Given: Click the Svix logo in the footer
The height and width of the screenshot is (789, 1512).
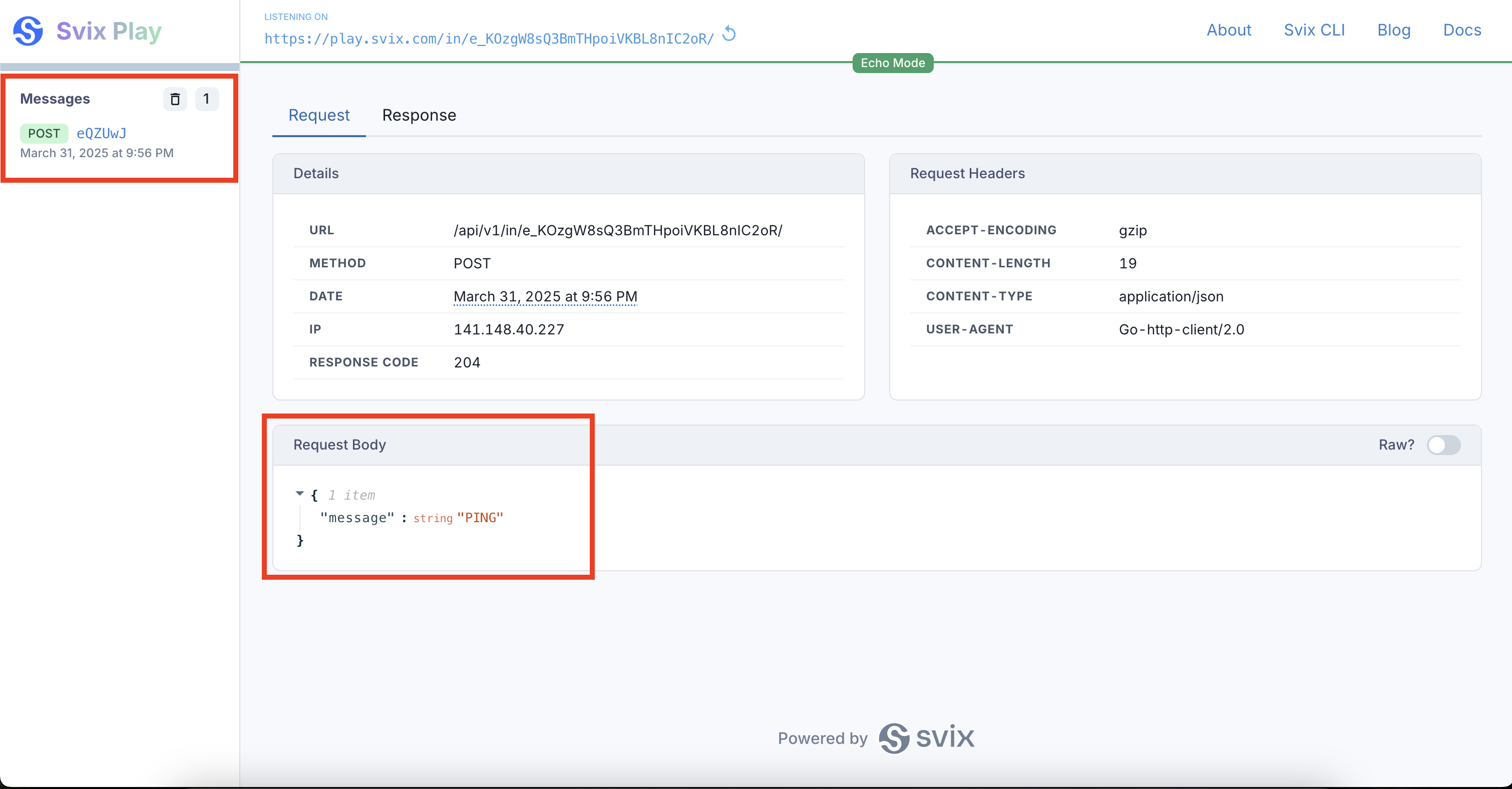Looking at the screenshot, I should tap(926, 737).
